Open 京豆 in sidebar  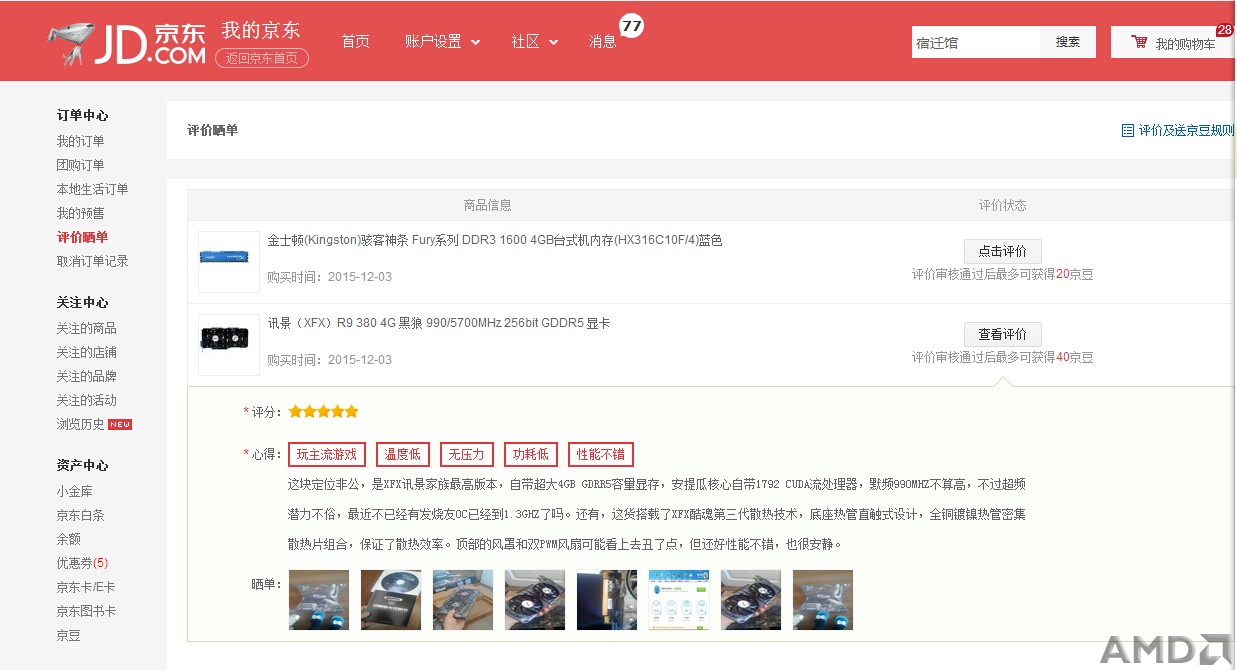(x=68, y=635)
